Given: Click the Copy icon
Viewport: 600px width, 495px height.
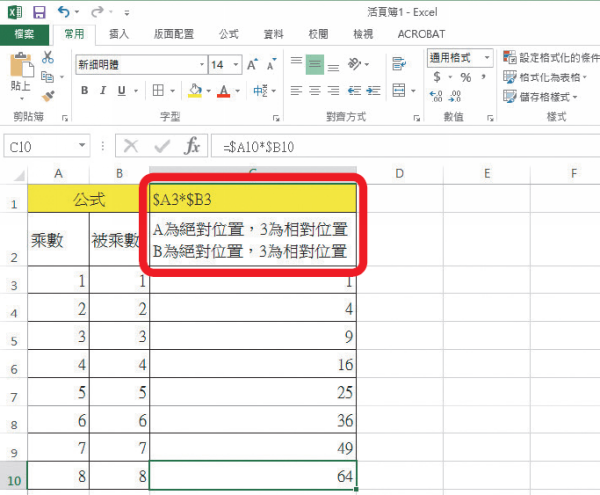Looking at the screenshot, I should (x=47, y=77).
